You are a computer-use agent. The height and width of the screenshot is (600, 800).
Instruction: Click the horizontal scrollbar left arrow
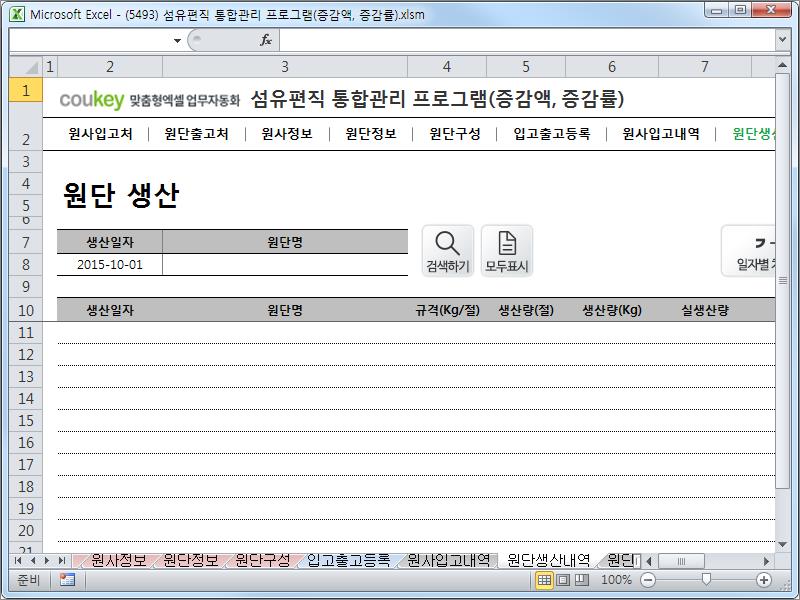point(649,561)
